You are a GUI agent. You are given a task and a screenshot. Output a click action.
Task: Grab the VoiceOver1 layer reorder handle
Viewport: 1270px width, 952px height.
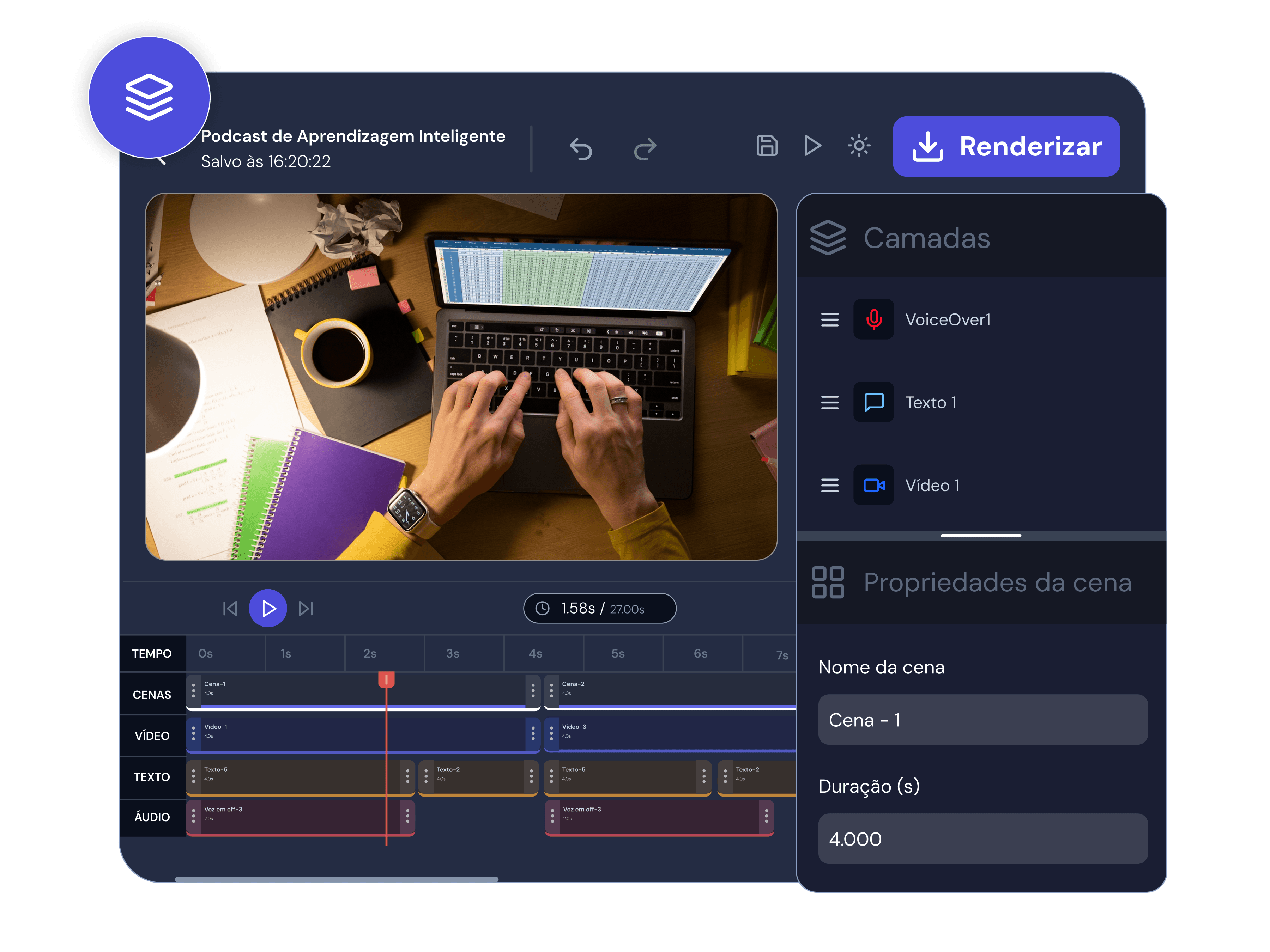point(830,320)
